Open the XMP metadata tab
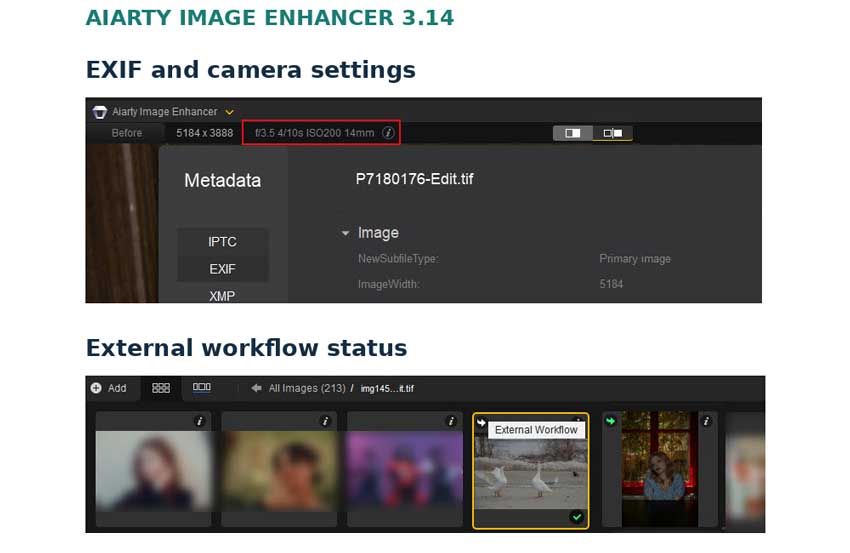Viewport: 850px width, 553px height. pos(222,295)
